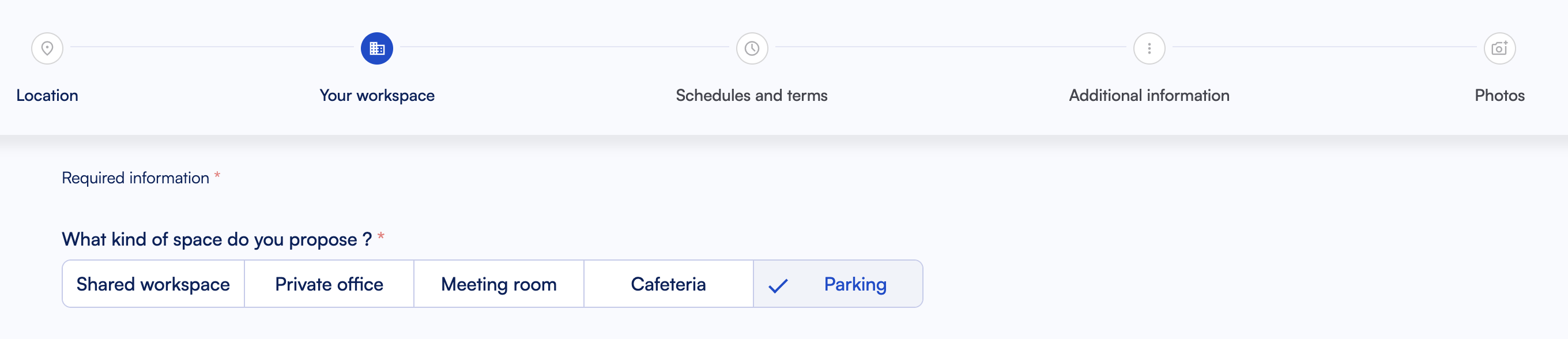Click progress line between Location and Your workspace
Image resolution: width=1568 pixels, height=339 pixels.
coord(212,47)
